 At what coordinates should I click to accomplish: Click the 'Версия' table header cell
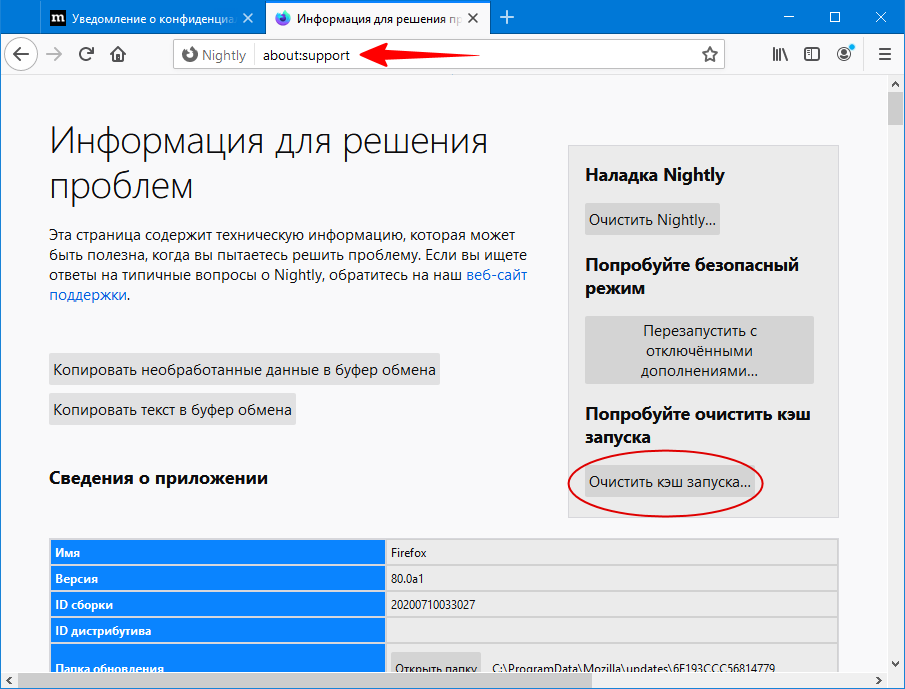(x=218, y=578)
